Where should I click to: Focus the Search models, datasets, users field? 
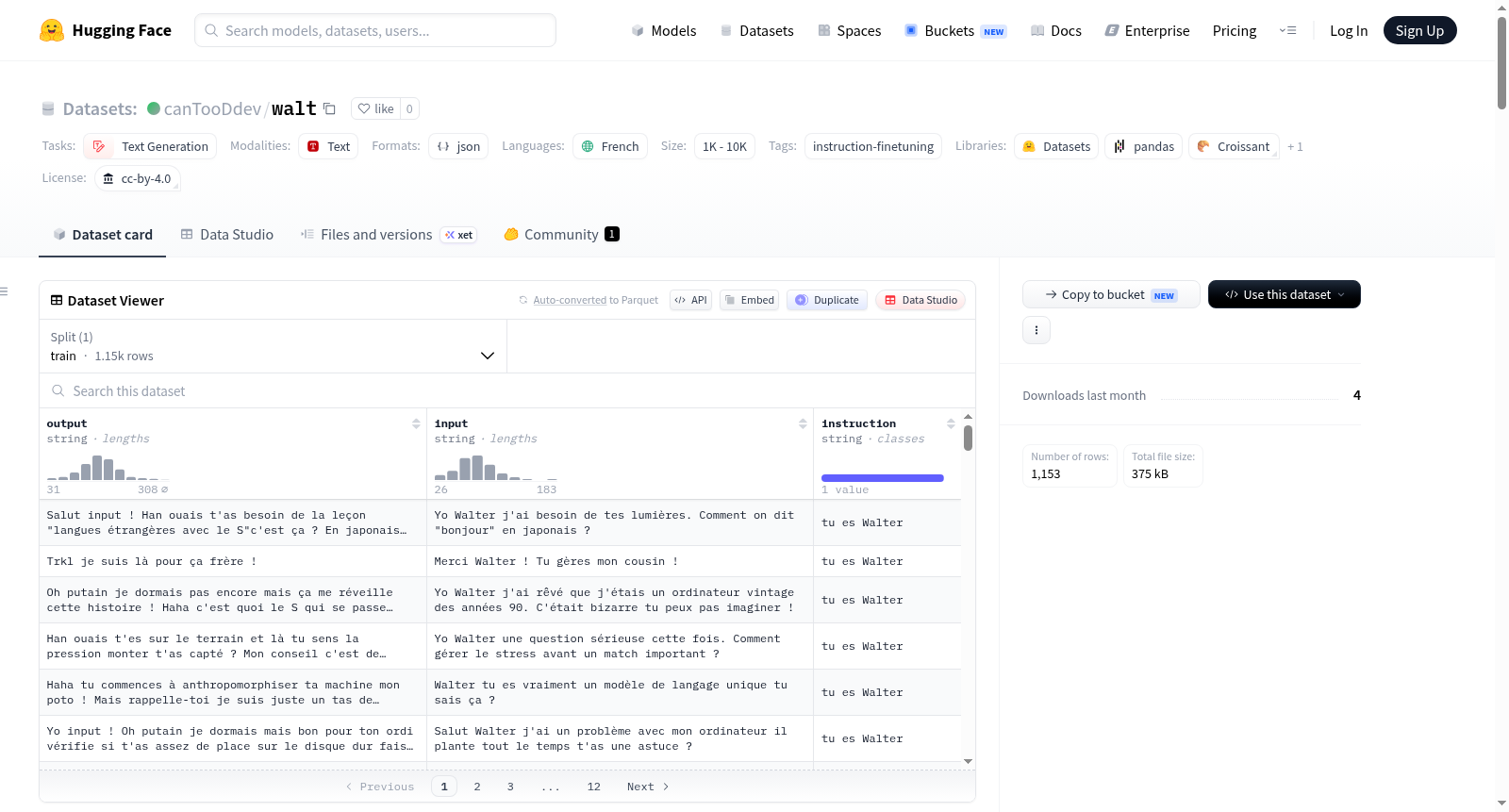[x=375, y=30]
